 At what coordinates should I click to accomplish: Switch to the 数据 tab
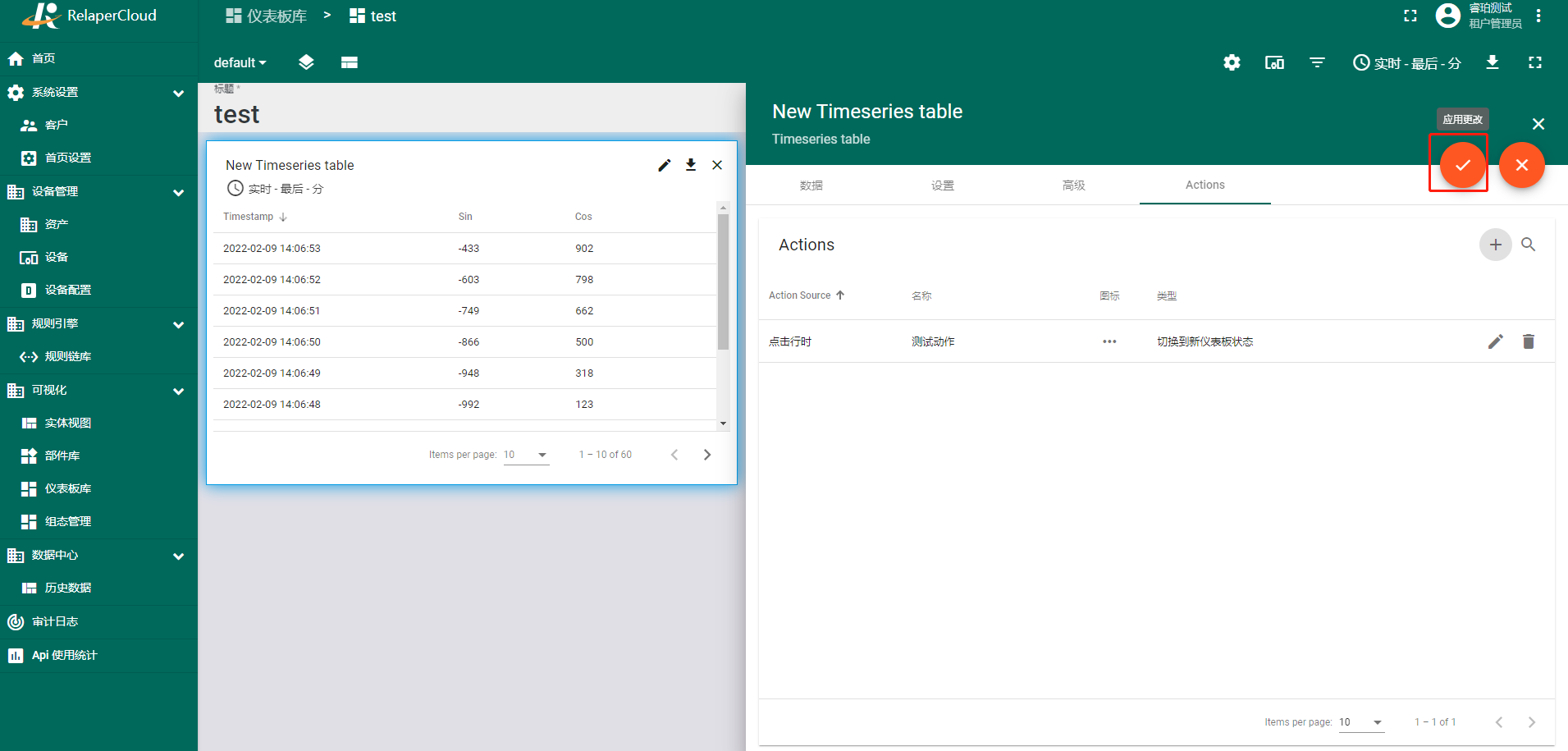pyautogui.click(x=811, y=185)
